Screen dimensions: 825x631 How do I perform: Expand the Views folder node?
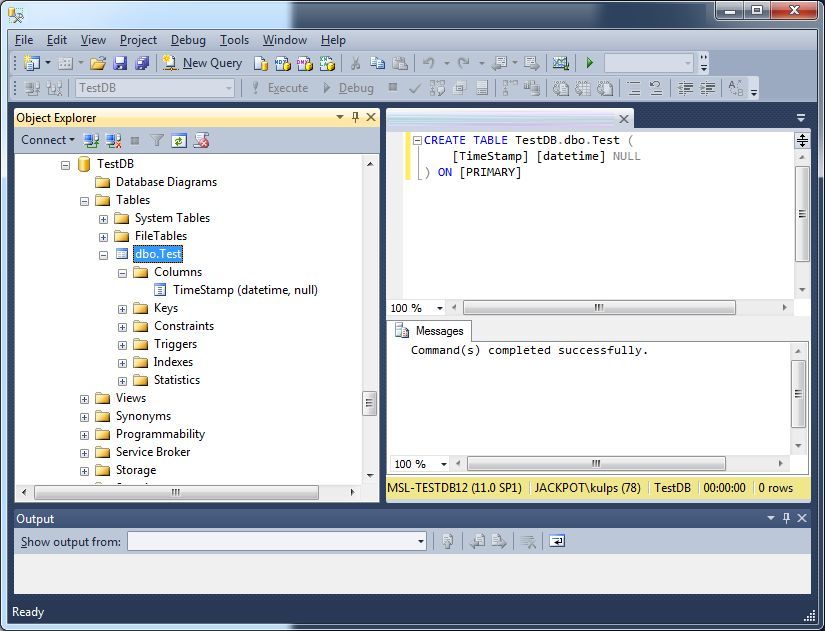[85, 398]
